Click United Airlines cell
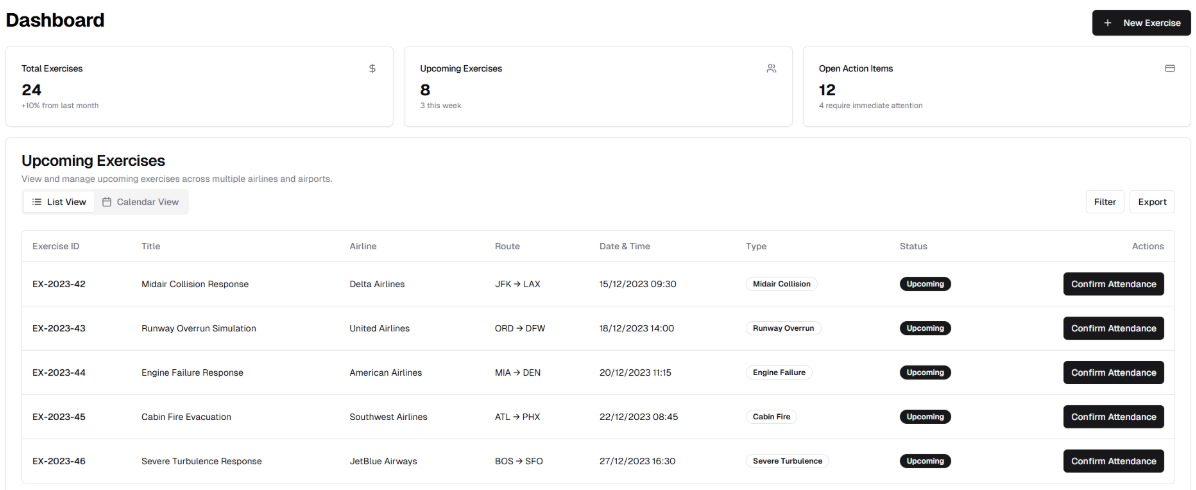Image resolution: width=1196 pixels, height=490 pixels. tap(379, 328)
